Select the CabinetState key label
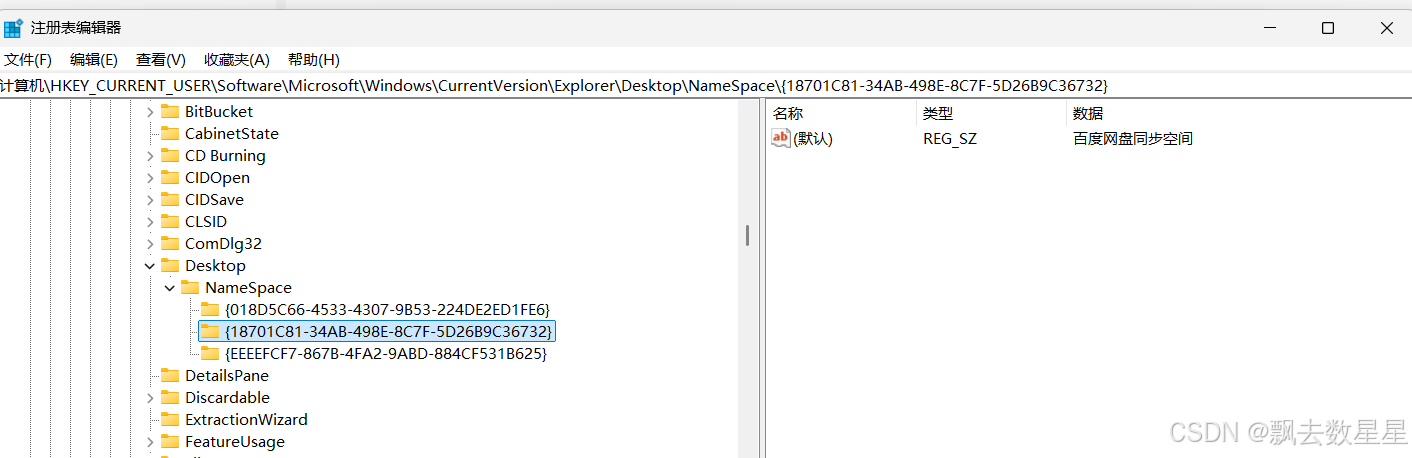 232,134
